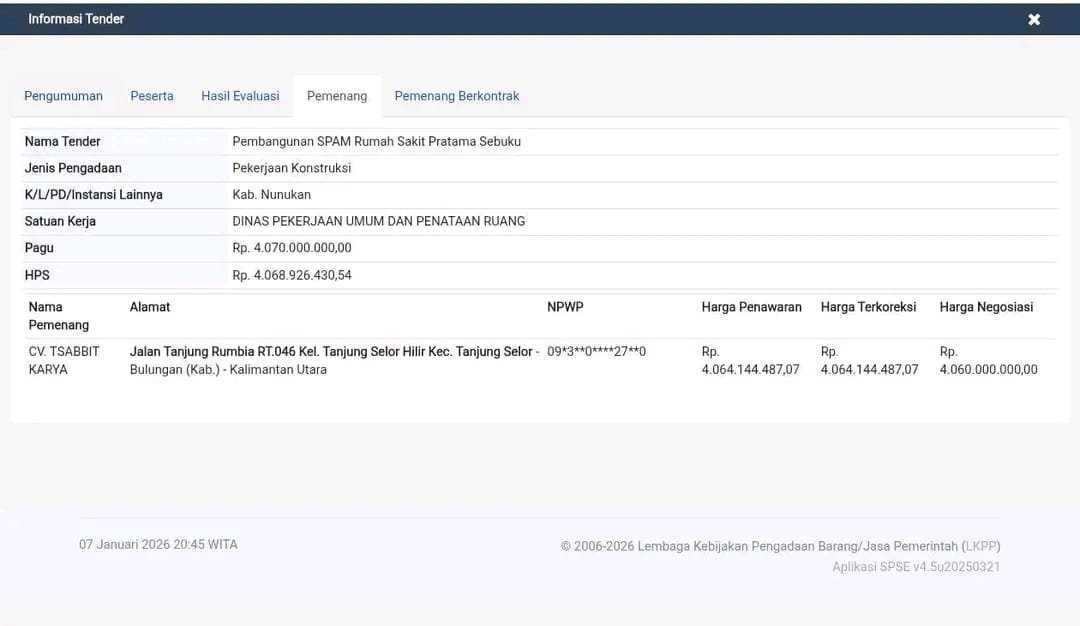Open the Pemenang Berkontrak tab

tap(457, 96)
